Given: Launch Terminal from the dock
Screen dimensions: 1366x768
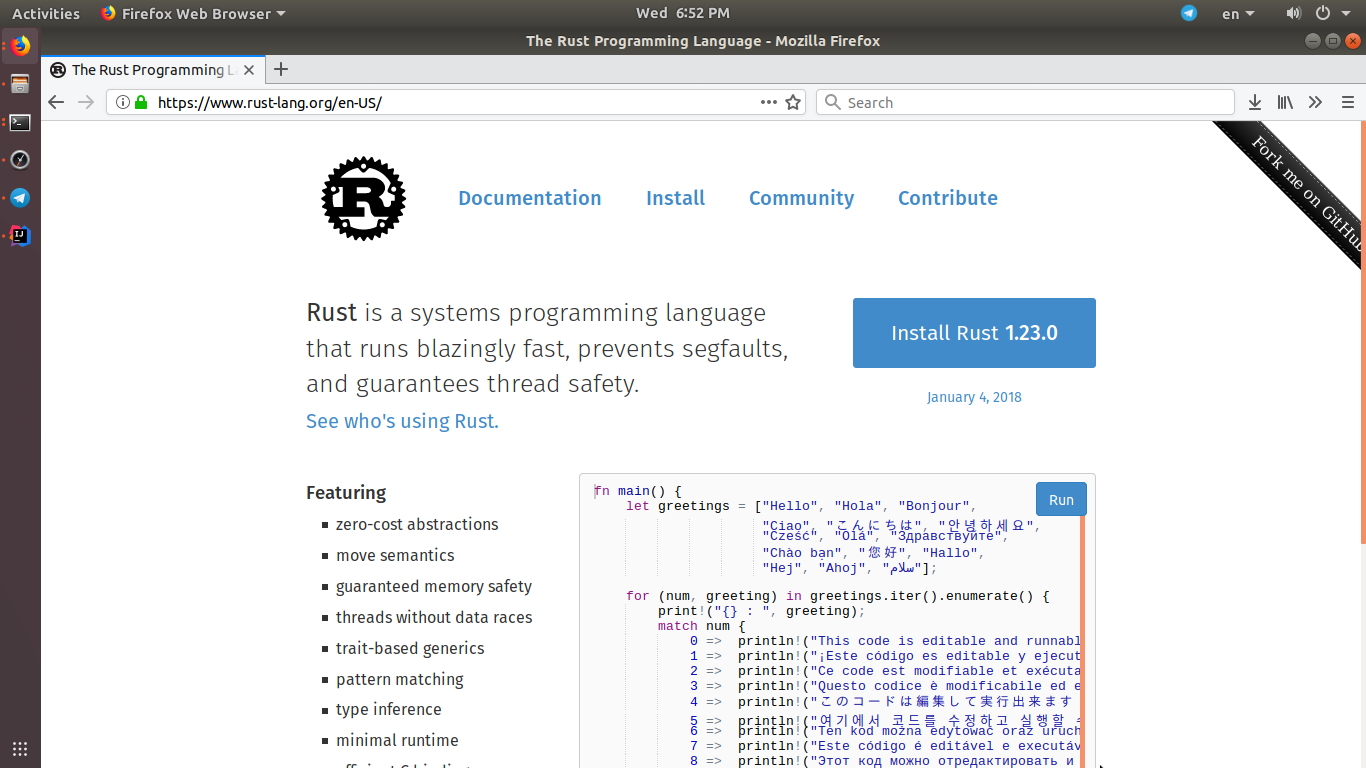Looking at the screenshot, I should 20,122.
